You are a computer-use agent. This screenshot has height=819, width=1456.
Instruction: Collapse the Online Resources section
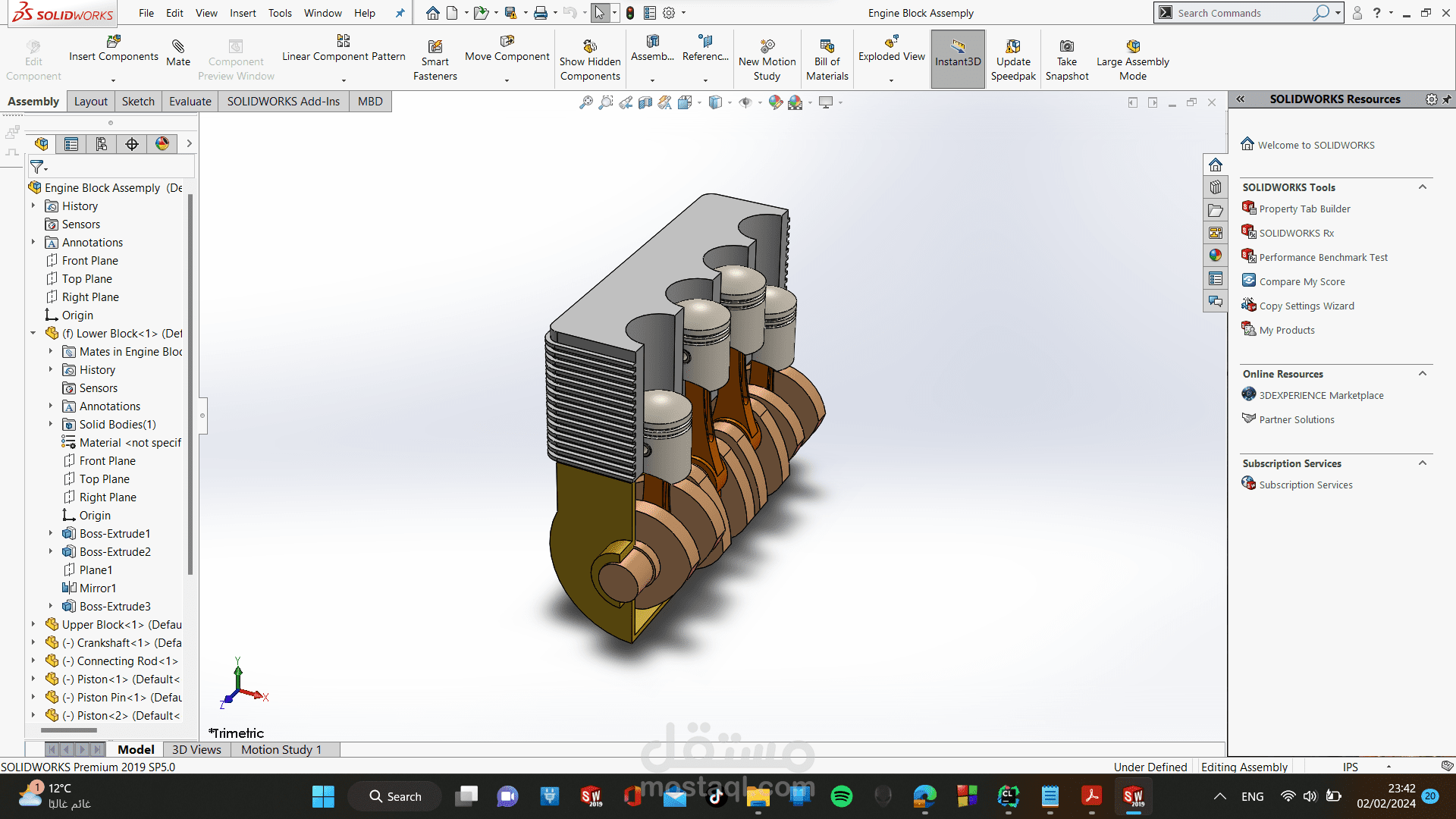pos(1423,374)
